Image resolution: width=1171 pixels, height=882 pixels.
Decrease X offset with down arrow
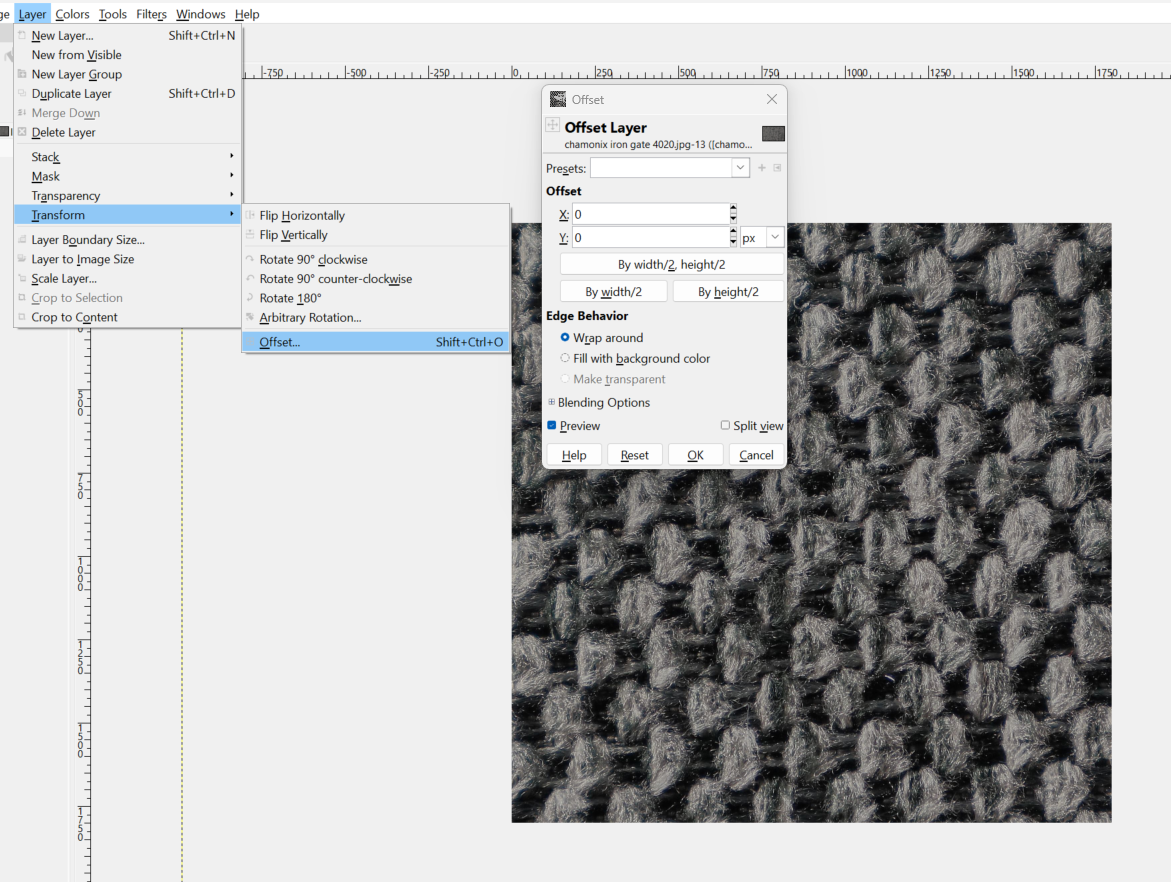coord(733,219)
